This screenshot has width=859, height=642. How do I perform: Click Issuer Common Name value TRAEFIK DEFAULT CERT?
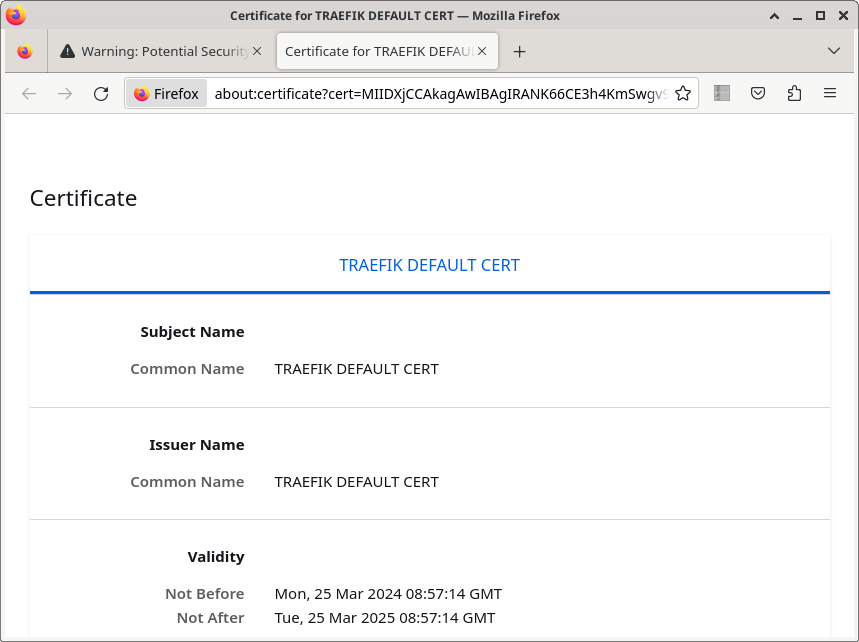[x=357, y=482]
